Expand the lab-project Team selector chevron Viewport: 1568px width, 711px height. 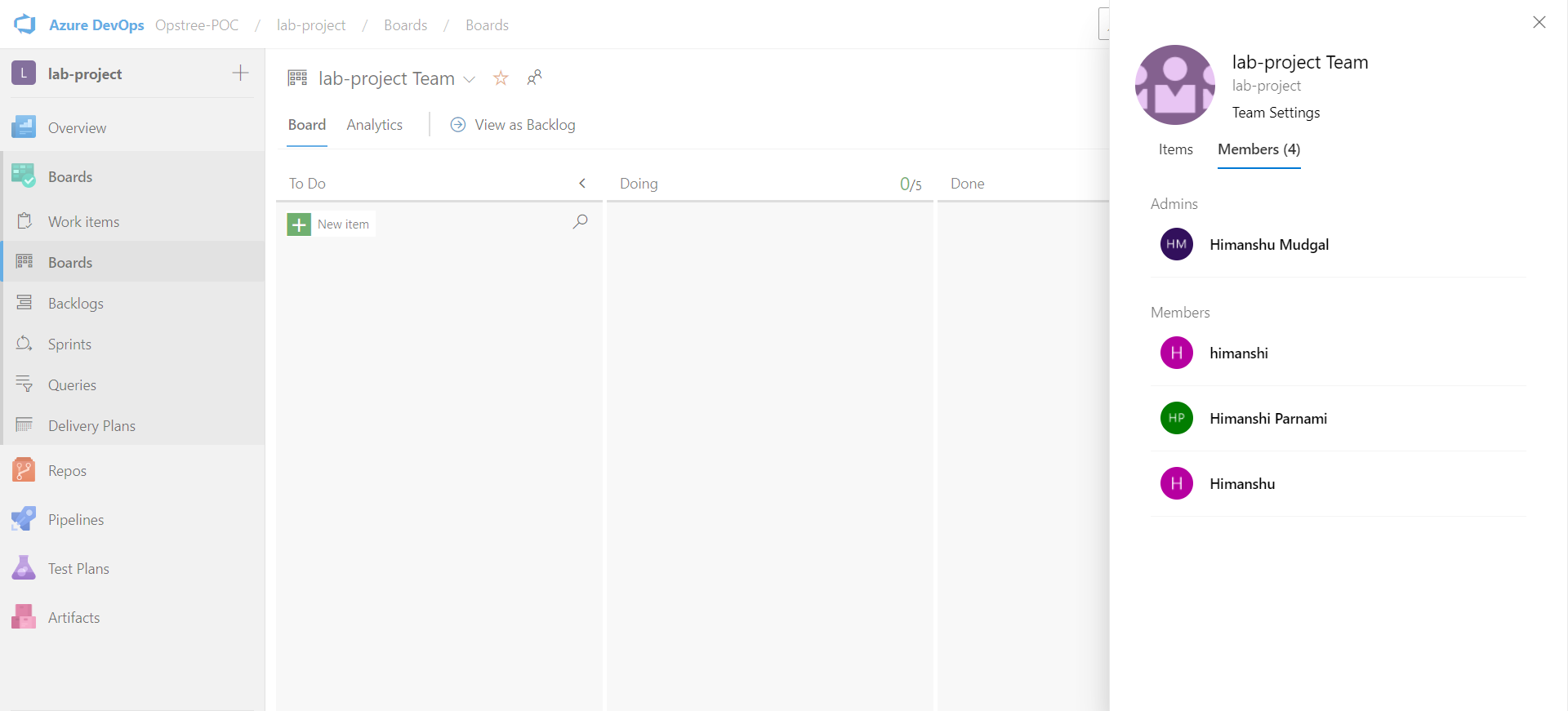470,79
